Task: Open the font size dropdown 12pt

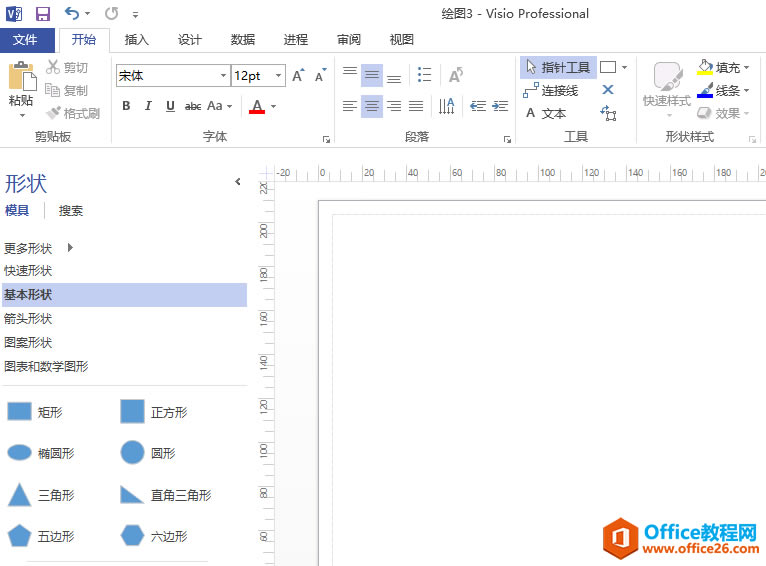Action: pyautogui.click(x=278, y=76)
